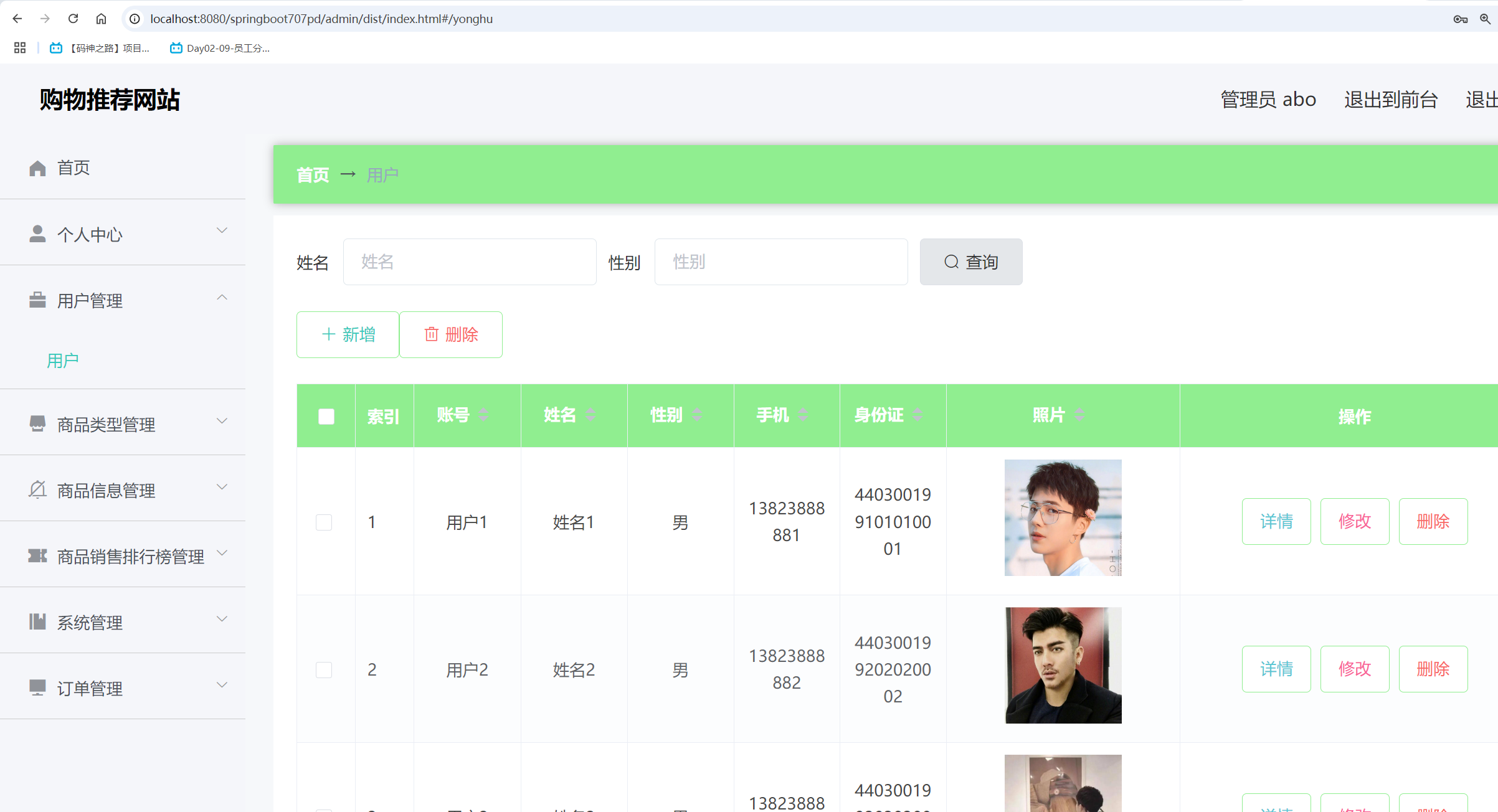Select the 用户 submenu item
Screen dimensions: 1498x812
tap(63, 361)
